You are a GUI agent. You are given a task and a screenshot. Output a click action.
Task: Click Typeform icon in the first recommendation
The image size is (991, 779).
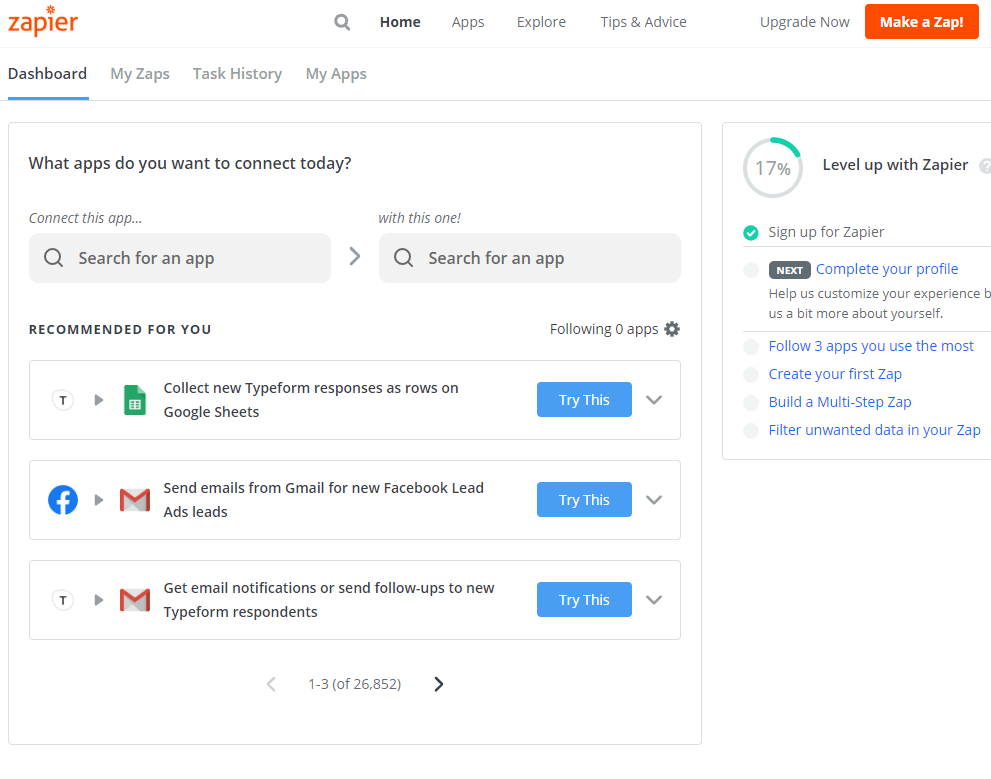point(63,400)
